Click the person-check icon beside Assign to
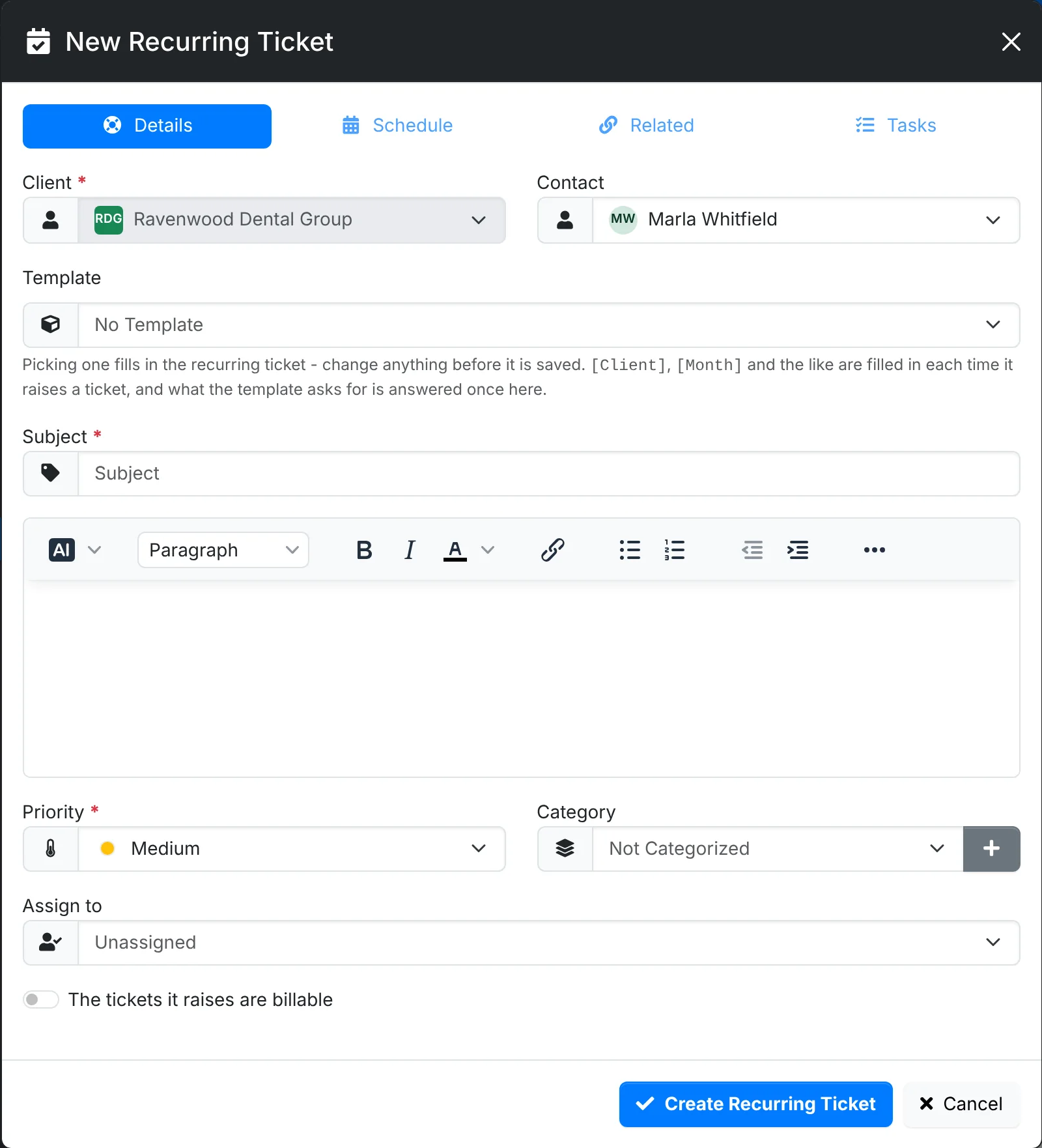1042x1148 pixels. tap(51, 942)
